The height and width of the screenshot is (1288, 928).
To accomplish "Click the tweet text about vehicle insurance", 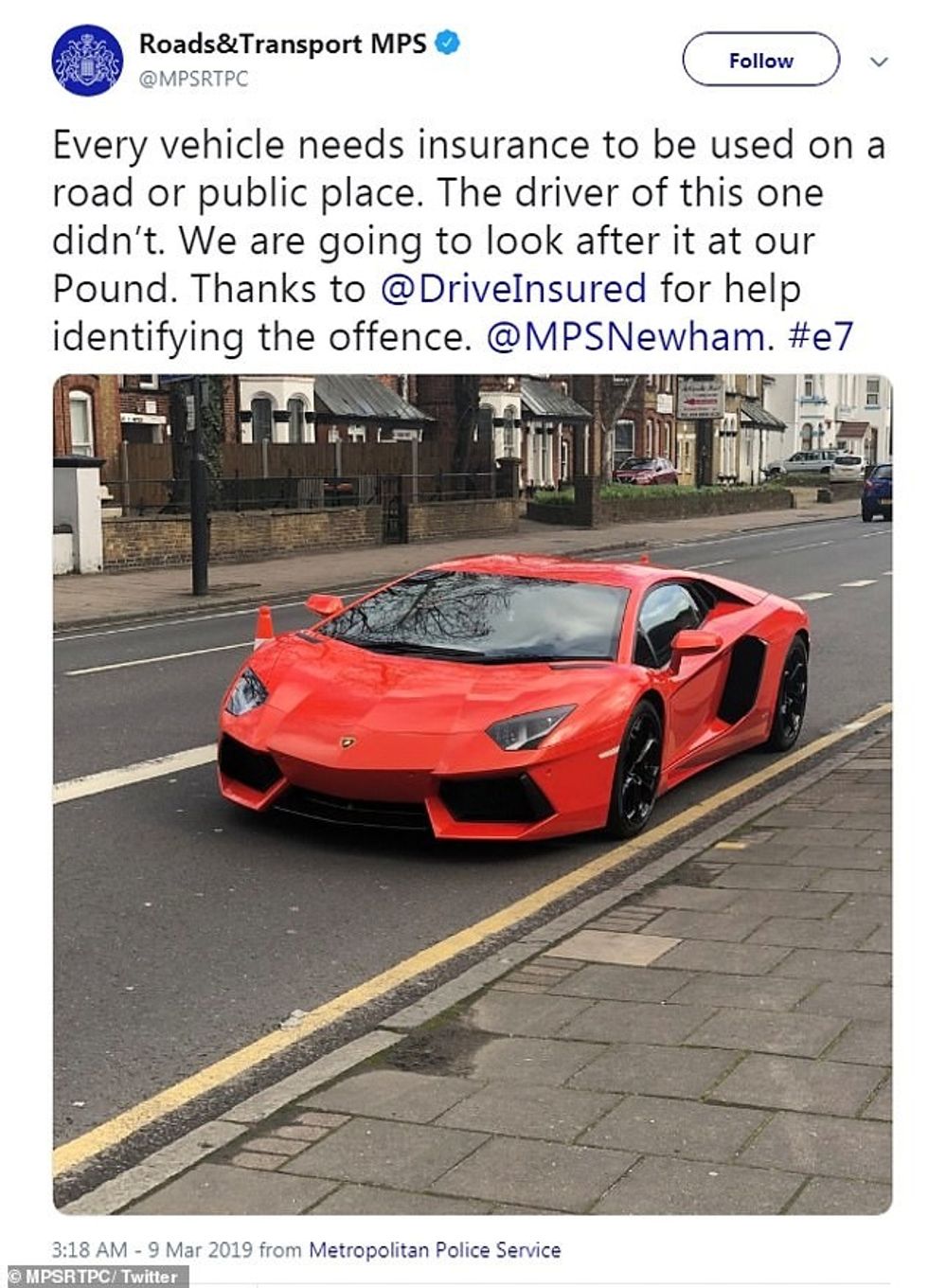I will pyautogui.click(x=469, y=241).
